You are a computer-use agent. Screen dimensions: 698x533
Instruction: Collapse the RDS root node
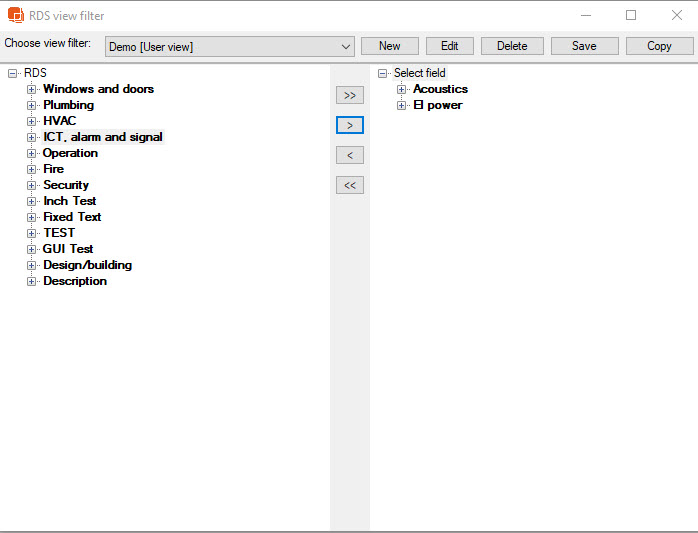coord(12,73)
